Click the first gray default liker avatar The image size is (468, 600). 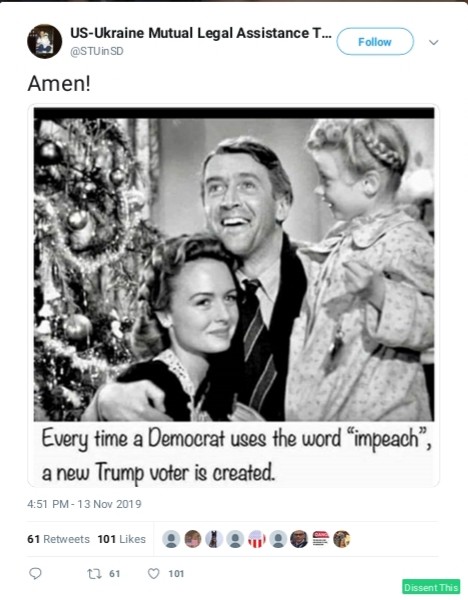pos(171,539)
